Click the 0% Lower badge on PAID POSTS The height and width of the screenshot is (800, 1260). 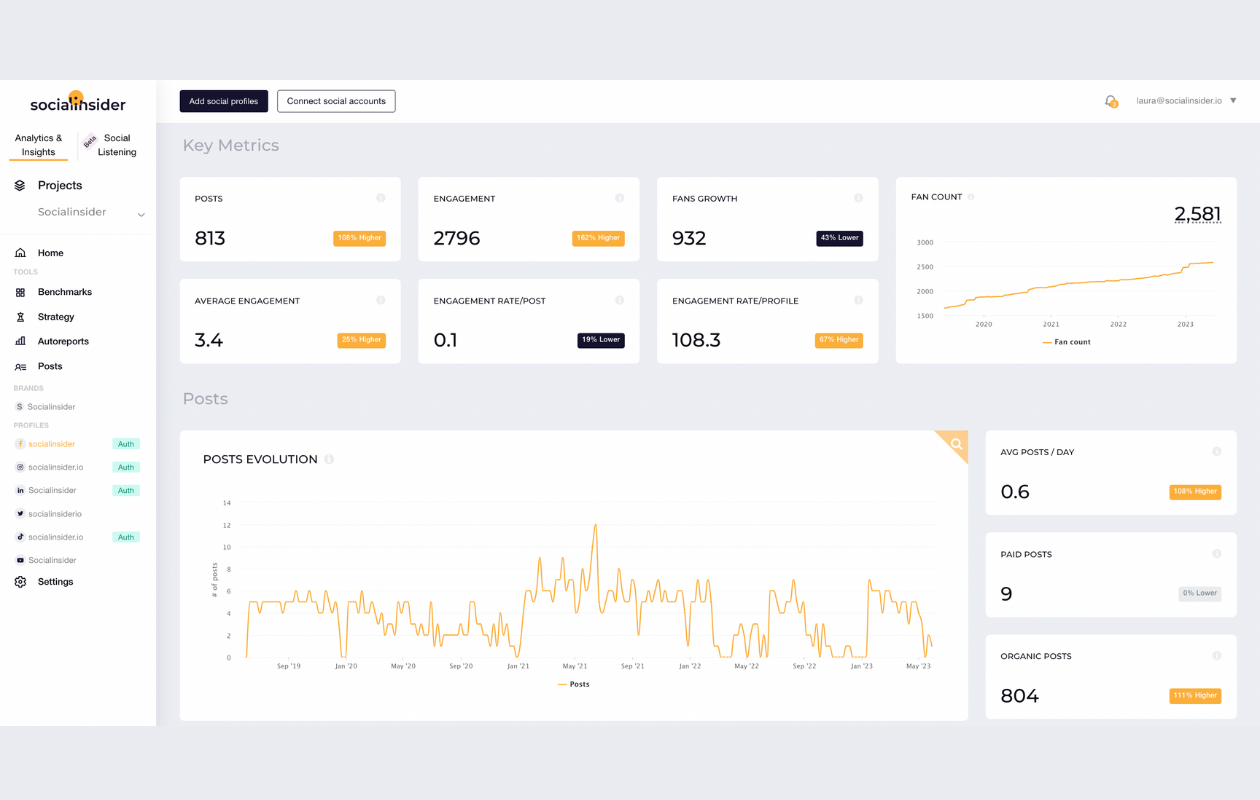(x=1200, y=593)
